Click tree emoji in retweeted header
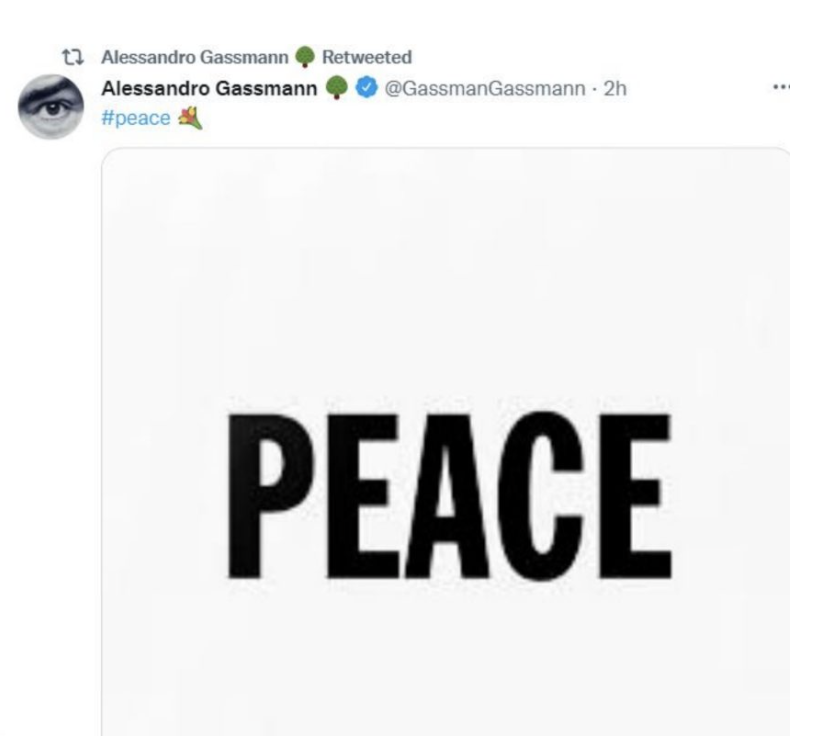 305,57
